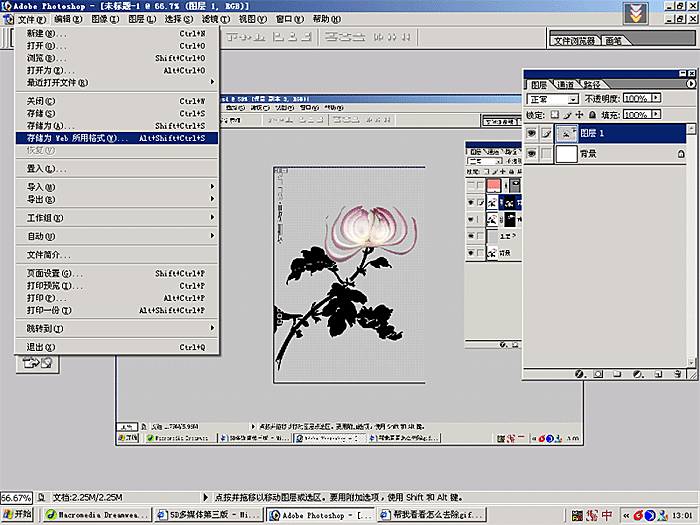Open new fill or adjustment layer icon

coord(638,374)
